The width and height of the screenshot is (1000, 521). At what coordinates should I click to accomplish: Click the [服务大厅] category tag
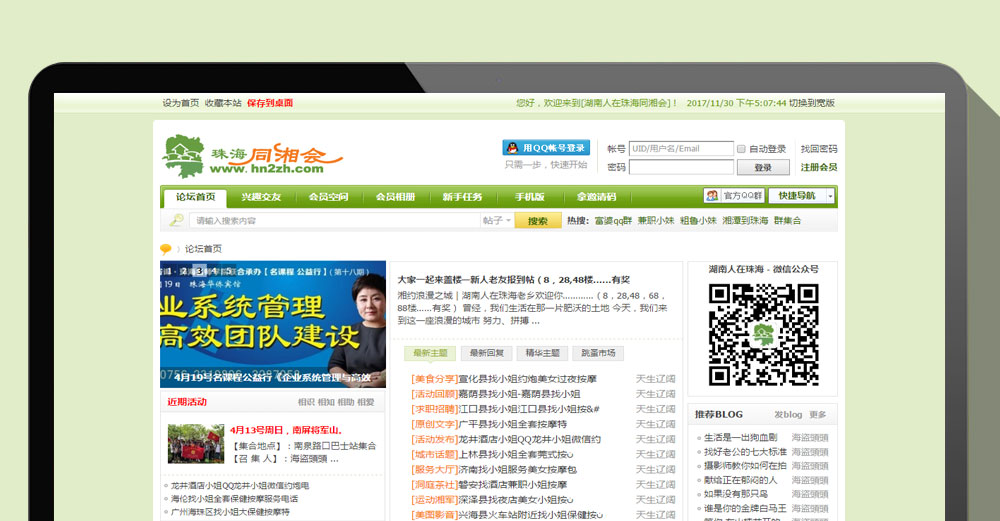coord(434,469)
